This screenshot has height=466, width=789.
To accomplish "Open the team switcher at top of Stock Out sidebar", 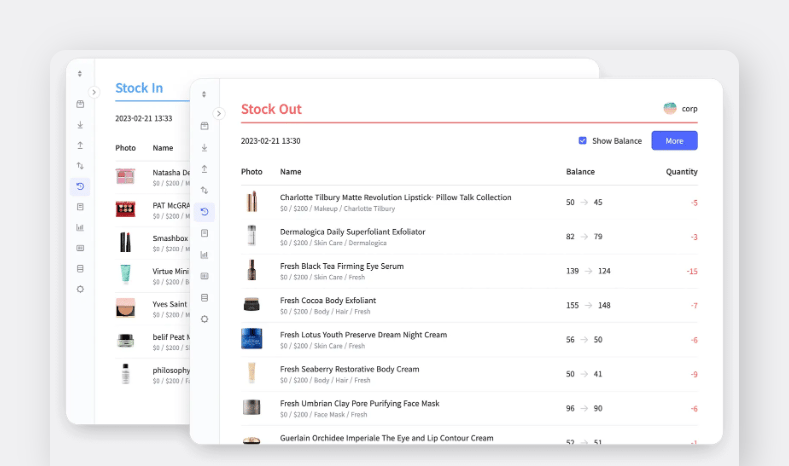I will (204, 94).
